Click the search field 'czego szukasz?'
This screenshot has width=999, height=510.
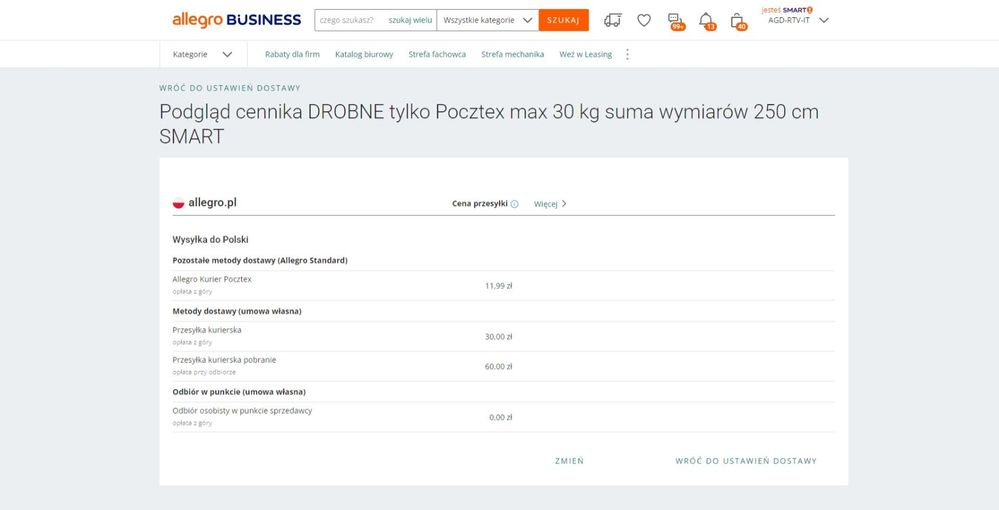(349, 20)
